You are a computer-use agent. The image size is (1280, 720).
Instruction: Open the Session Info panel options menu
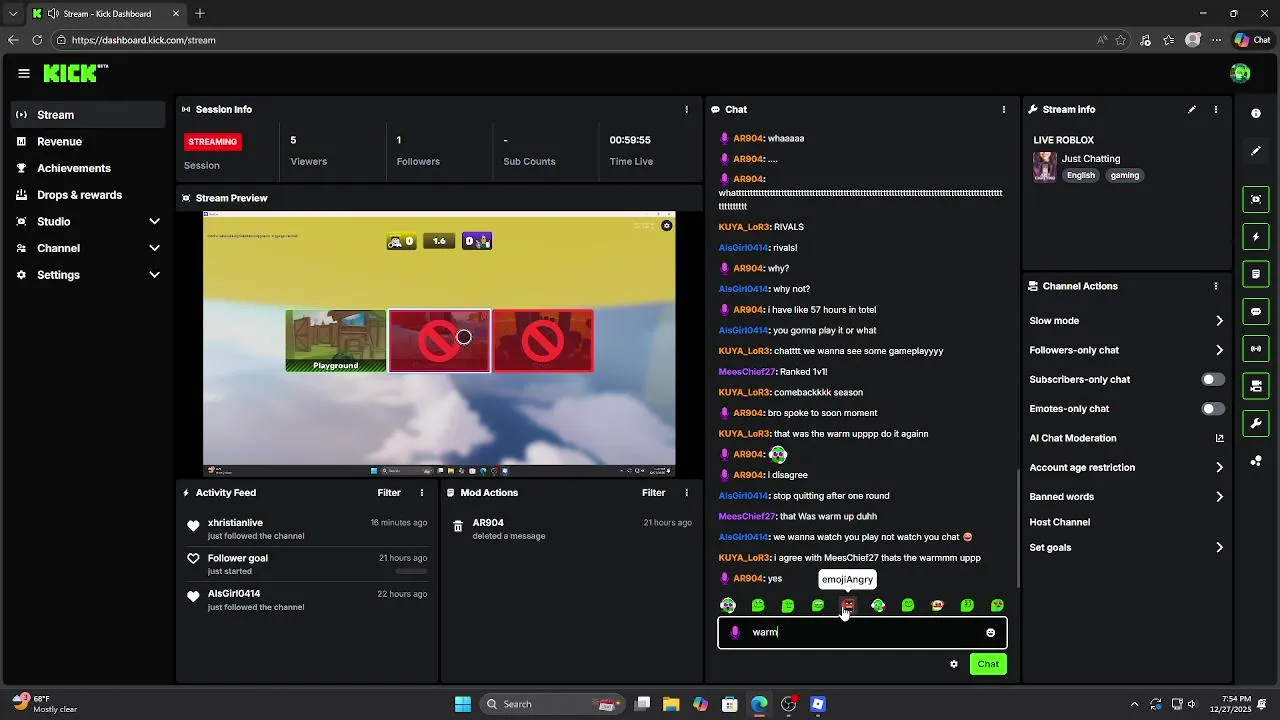click(686, 109)
